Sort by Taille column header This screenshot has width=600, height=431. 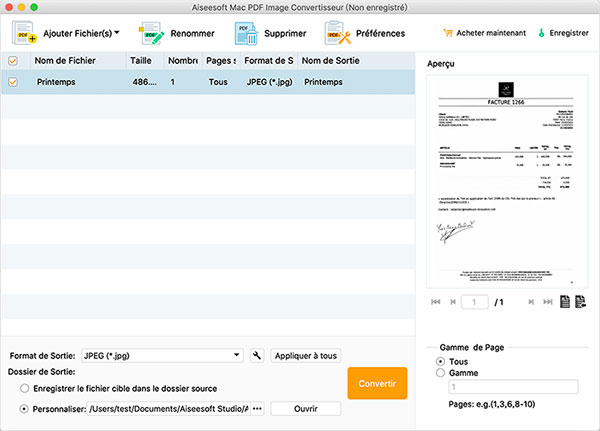(x=145, y=60)
